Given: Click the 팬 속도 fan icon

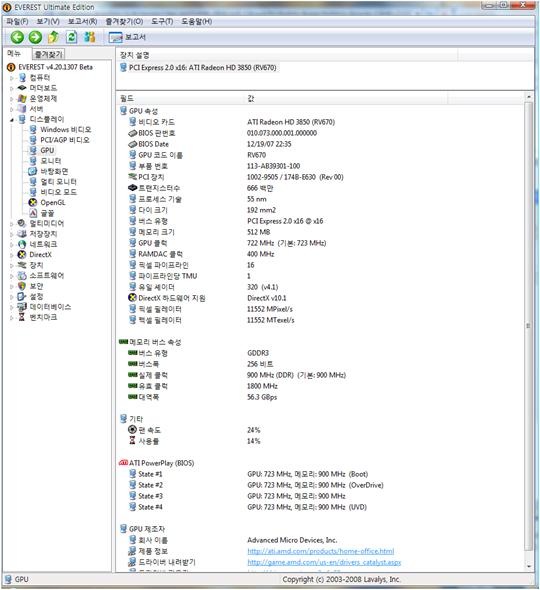Looking at the screenshot, I should tap(132, 430).
